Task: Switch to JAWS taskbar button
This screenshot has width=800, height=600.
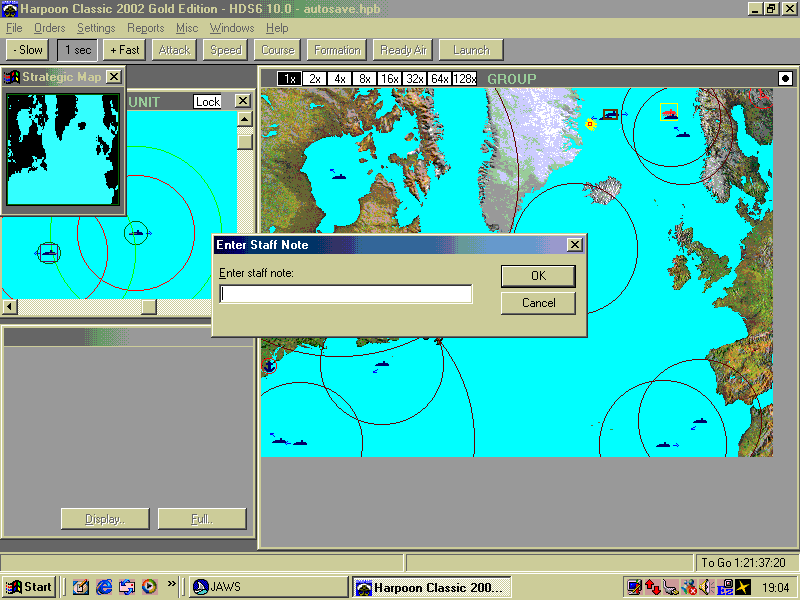Action: pos(268,587)
